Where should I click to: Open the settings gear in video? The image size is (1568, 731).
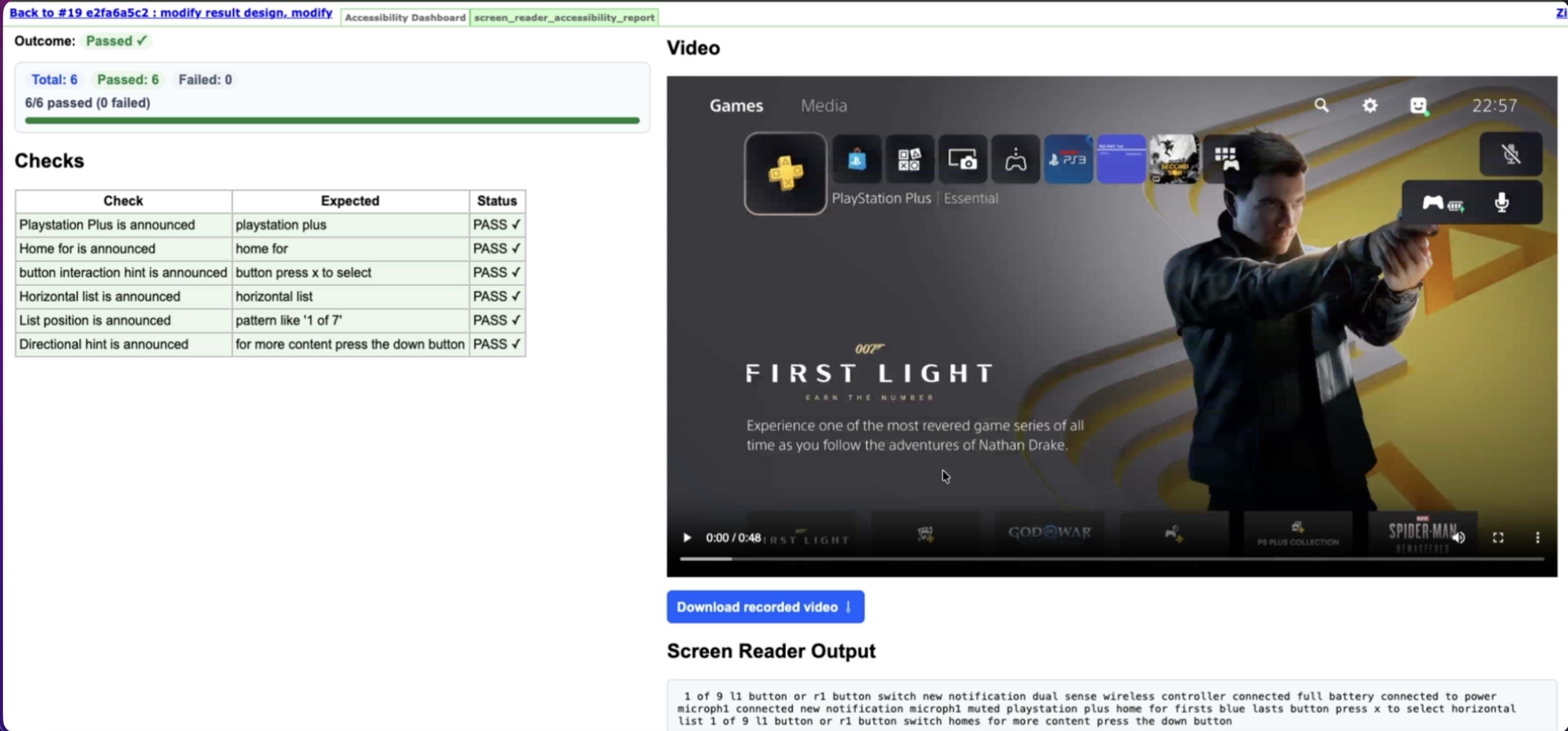tap(1370, 105)
